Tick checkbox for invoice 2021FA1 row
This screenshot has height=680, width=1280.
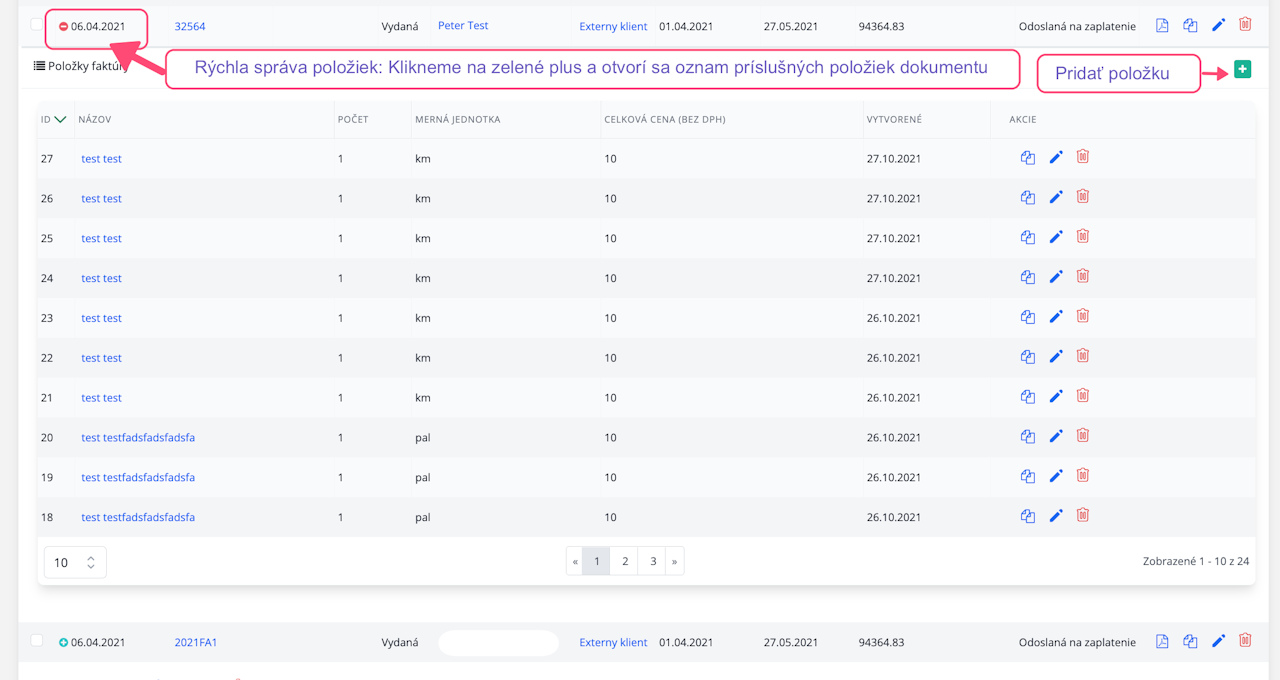pyautogui.click(x=37, y=641)
